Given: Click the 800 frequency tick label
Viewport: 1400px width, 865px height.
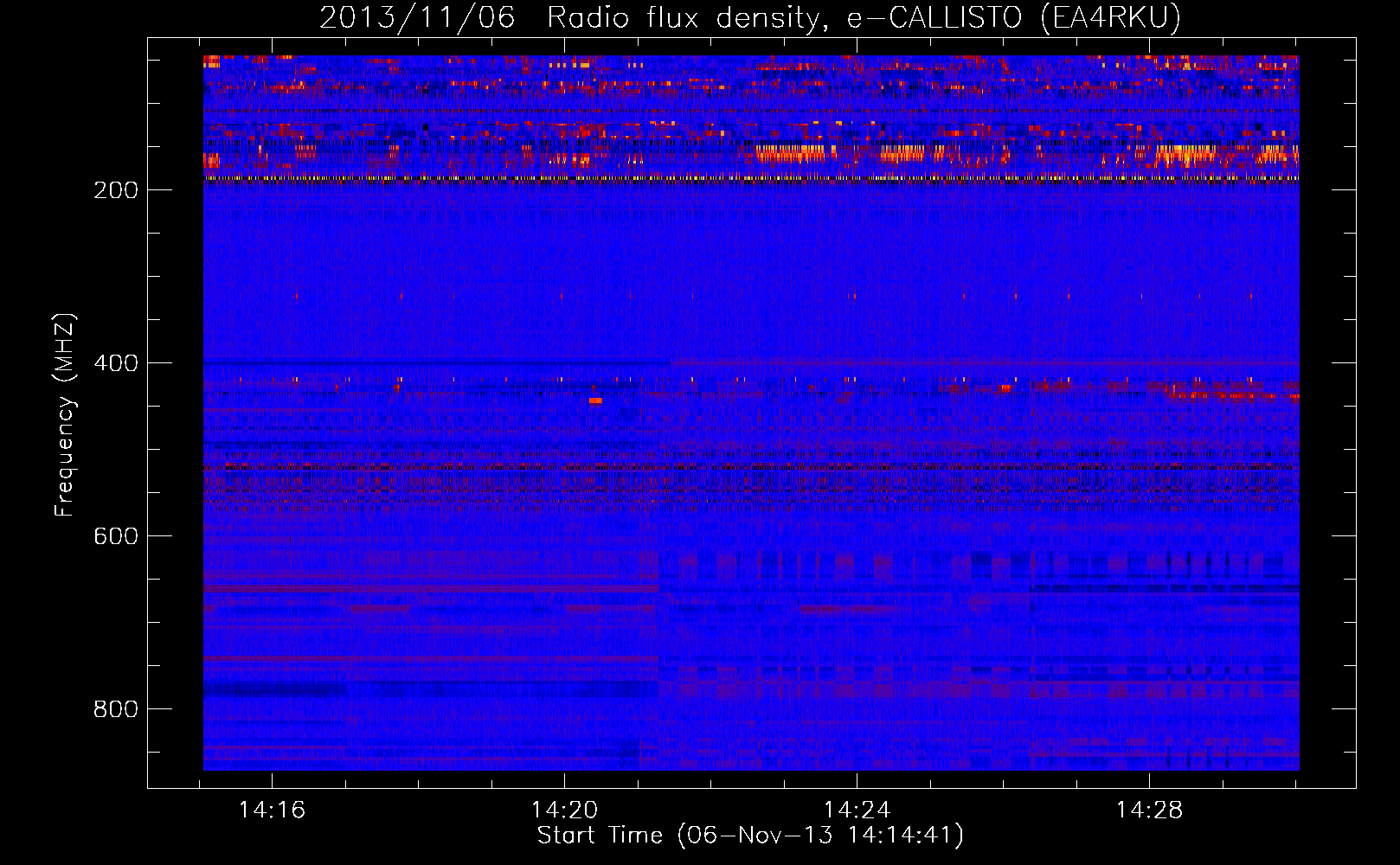Looking at the screenshot, I should point(116,709).
